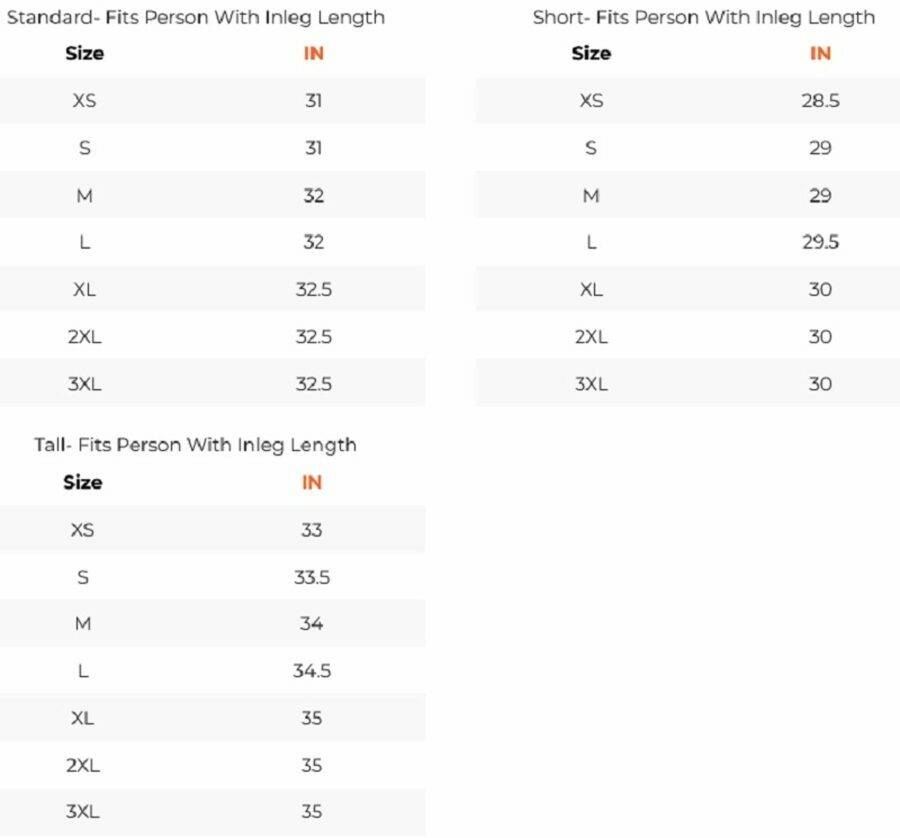Click the 34.5 inleg value in Tall table
The height and width of the screenshot is (838, 900).
[312, 671]
